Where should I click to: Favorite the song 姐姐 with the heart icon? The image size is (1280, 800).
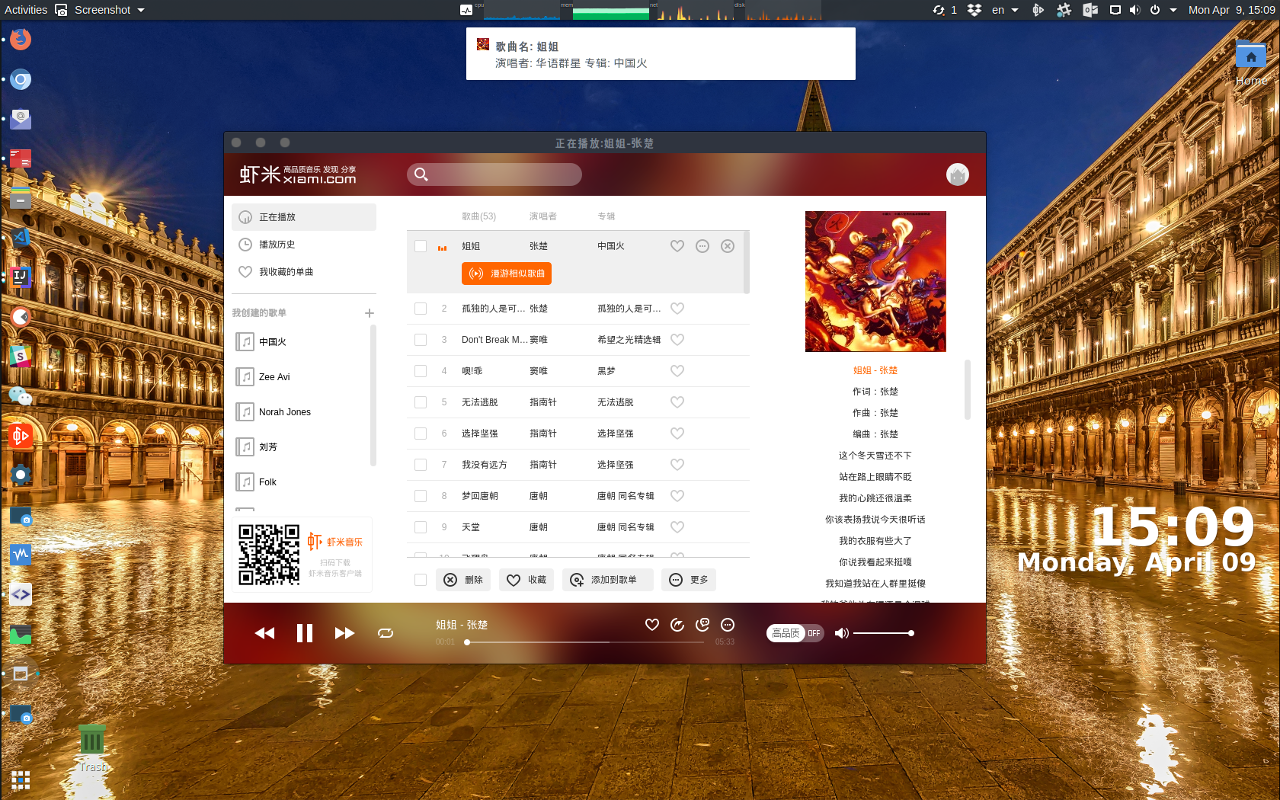pos(677,246)
